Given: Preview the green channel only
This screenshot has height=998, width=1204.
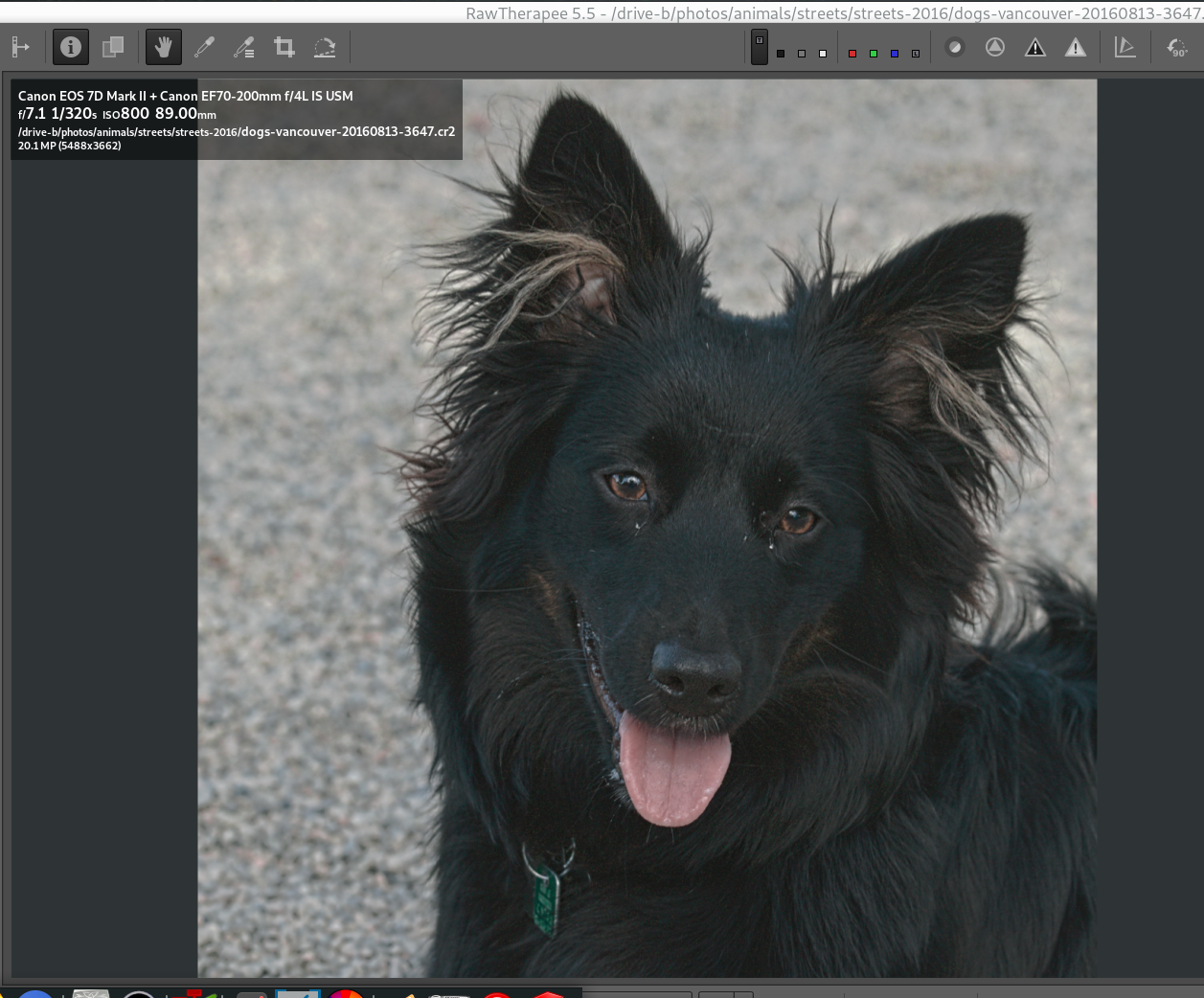Looking at the screenshot, I should [x=874, y=54].
